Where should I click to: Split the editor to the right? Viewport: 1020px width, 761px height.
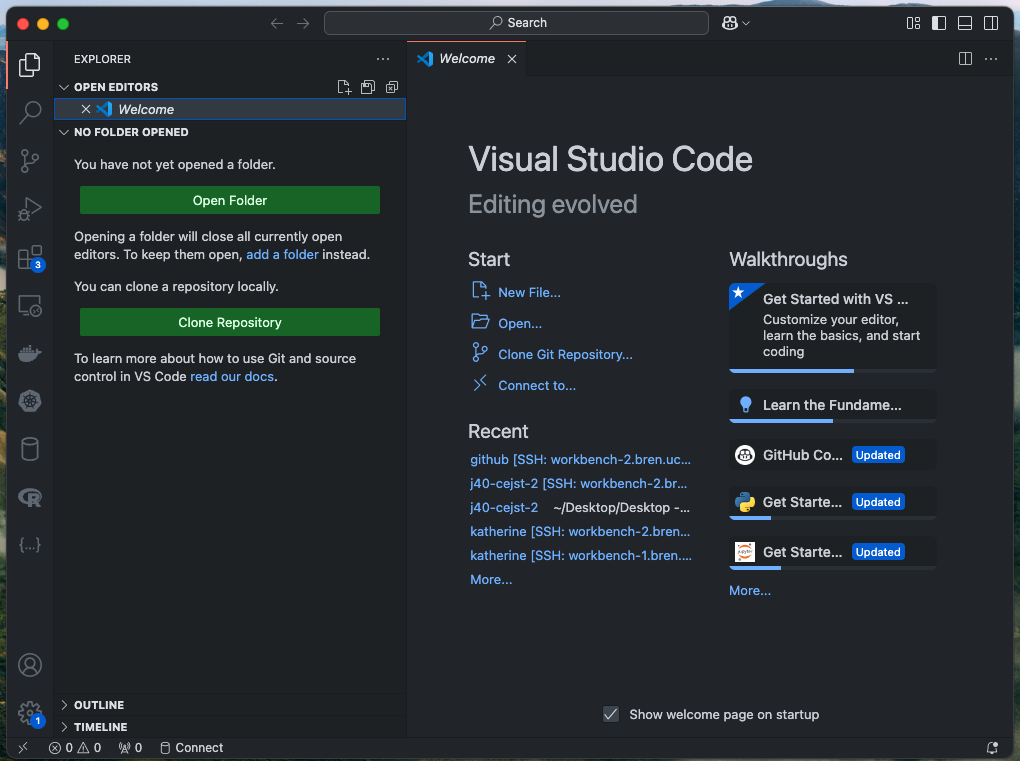coord(965,59)
